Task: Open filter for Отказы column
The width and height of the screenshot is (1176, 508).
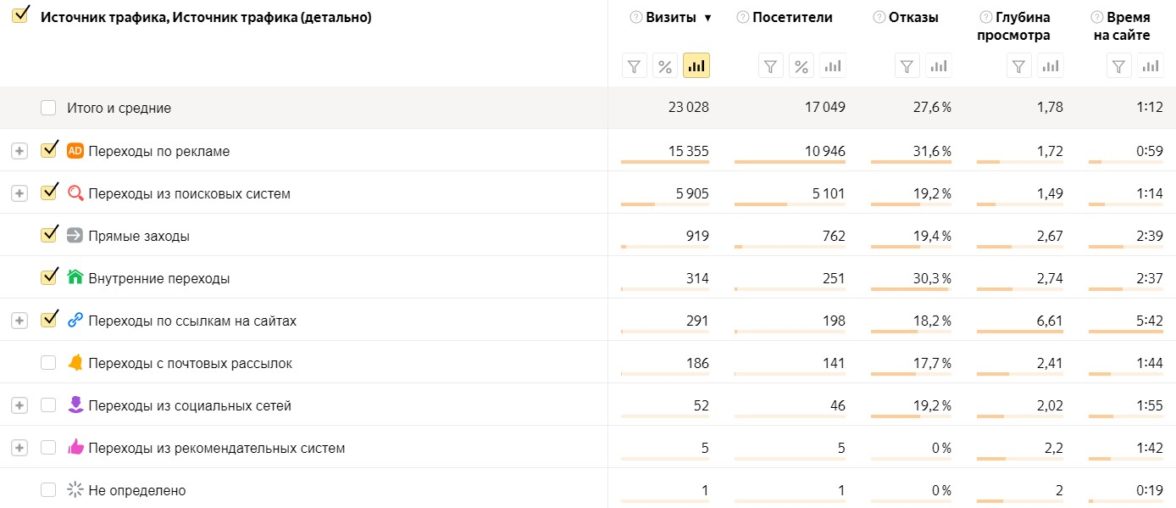Action: click(x=907, y=66)
